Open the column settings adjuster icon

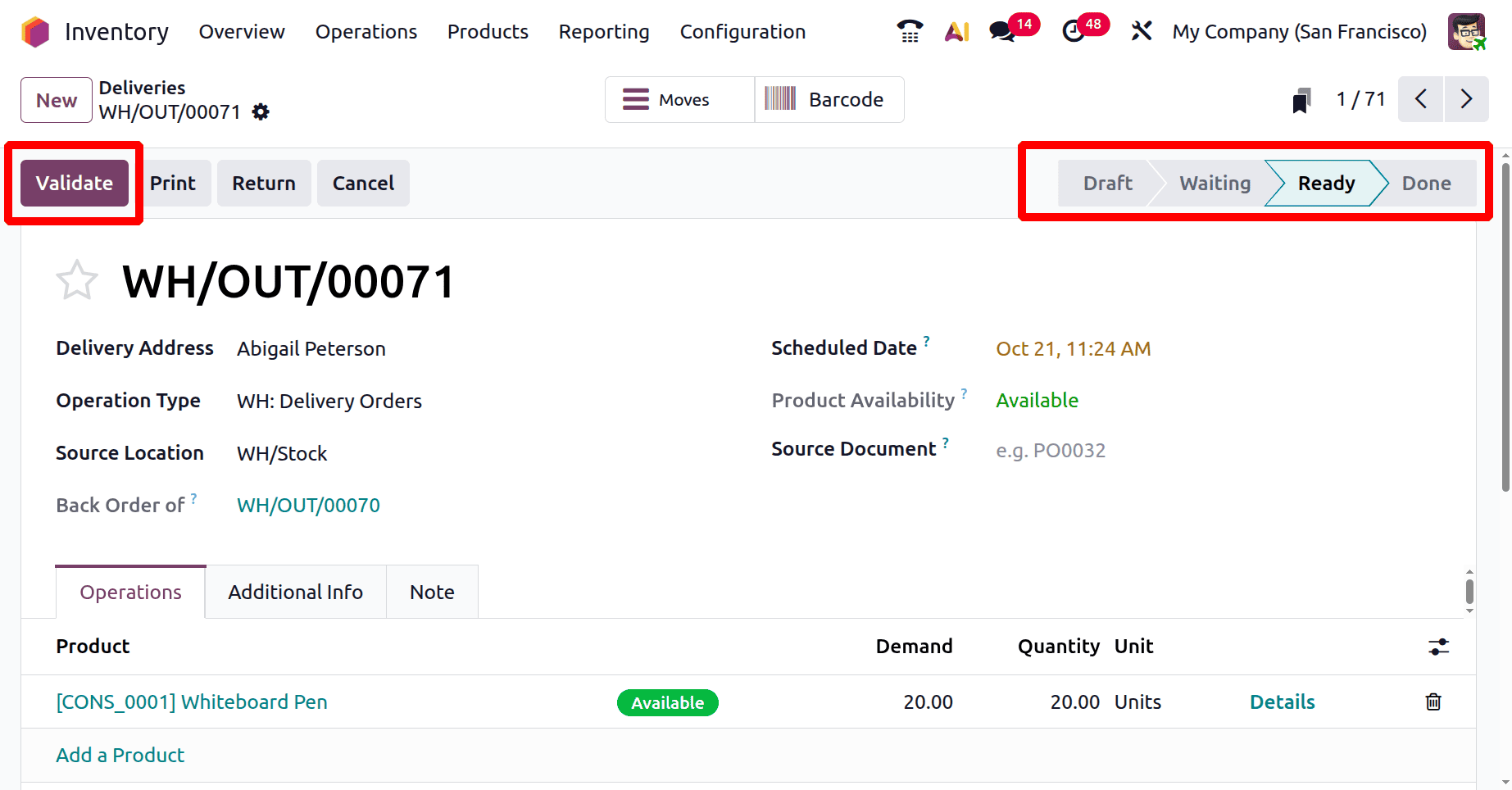(x=1438, y=647)
